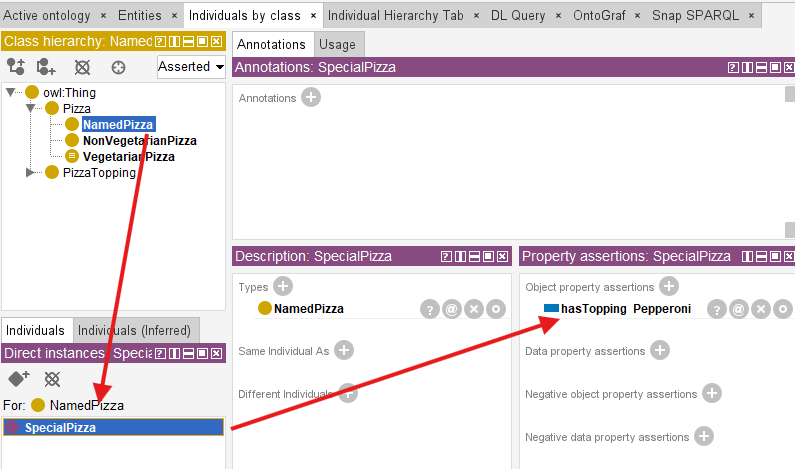Open the Entities tab
Image resolution: width=795 pixels, height=469 pixels.
click(x=140, y=16)
